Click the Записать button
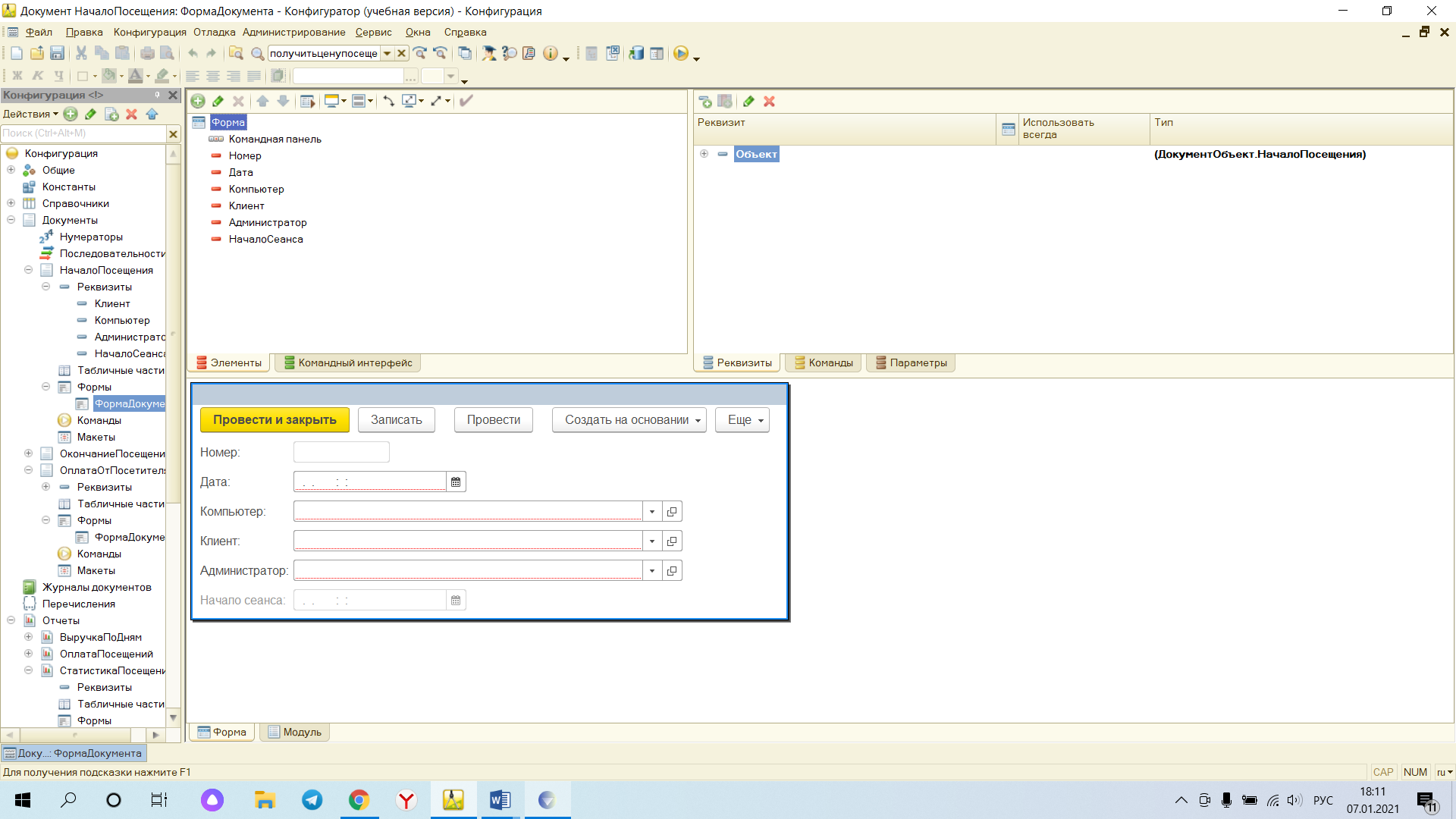 (397, 420)
